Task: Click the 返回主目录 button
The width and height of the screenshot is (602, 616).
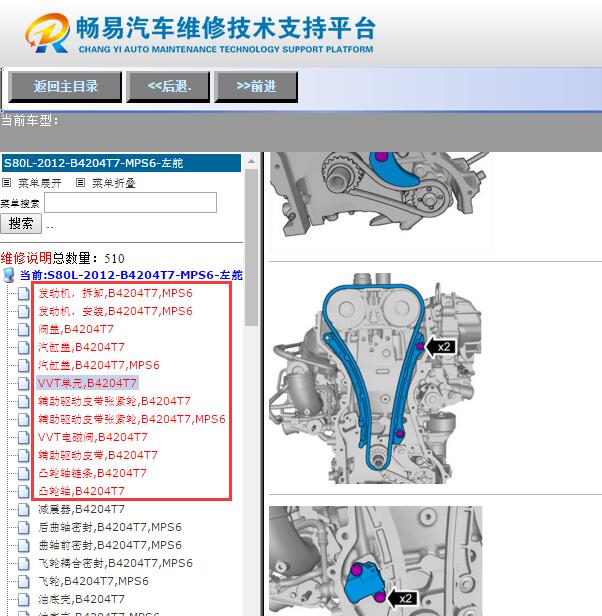Action: click(x=65, y=86)
